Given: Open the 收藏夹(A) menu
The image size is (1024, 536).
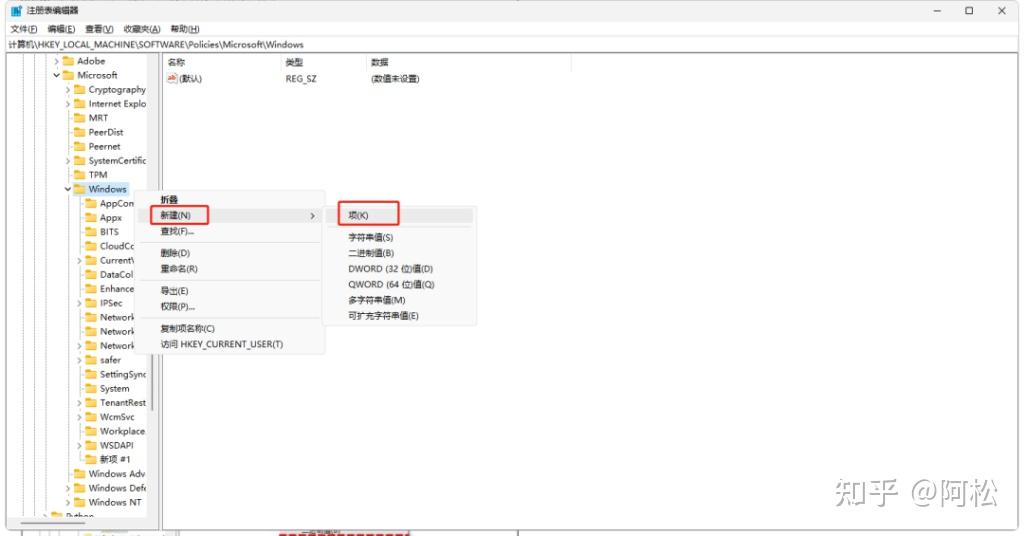Looking at the screenshot, I should (x=141, y=29).
